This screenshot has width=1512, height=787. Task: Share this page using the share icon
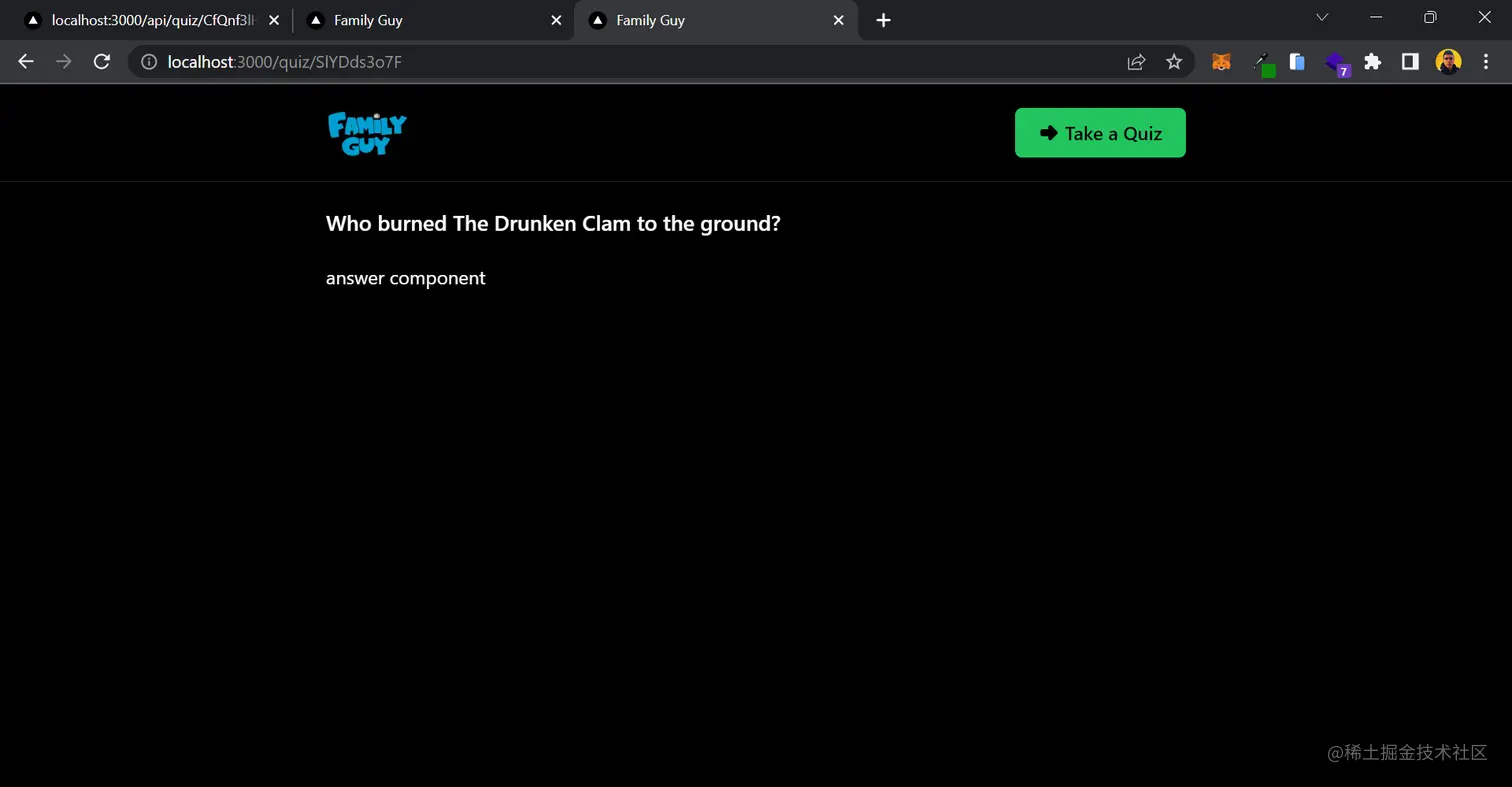click(1136, 62)
